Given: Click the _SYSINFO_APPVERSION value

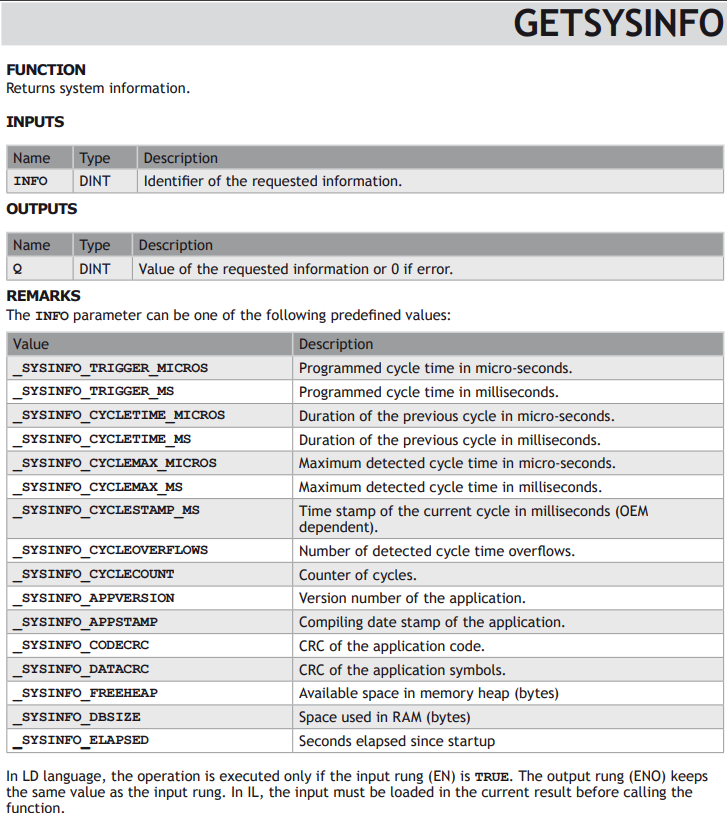Looking at the screenshot, I should 94,598.
